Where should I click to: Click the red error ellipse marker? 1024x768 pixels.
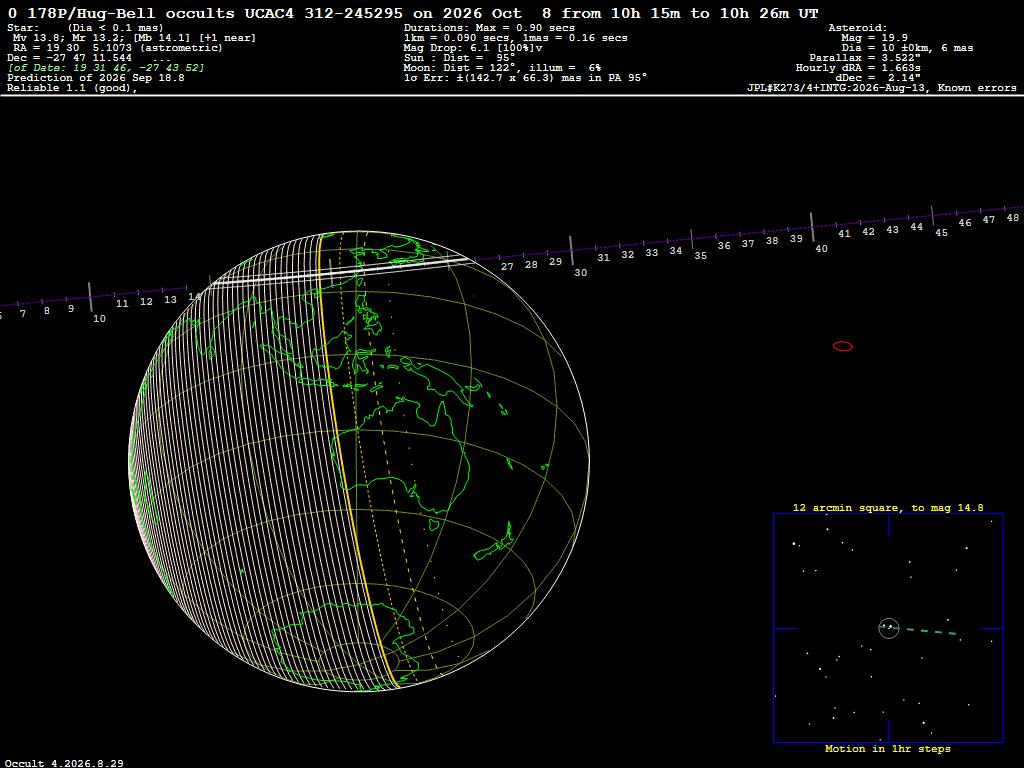click(842, 346)
